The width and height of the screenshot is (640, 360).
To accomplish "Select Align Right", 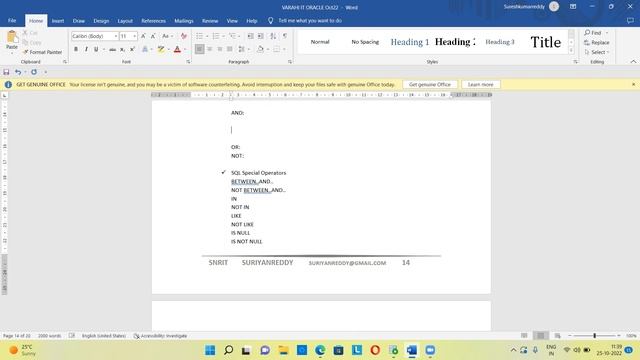I will click(220, 49).
